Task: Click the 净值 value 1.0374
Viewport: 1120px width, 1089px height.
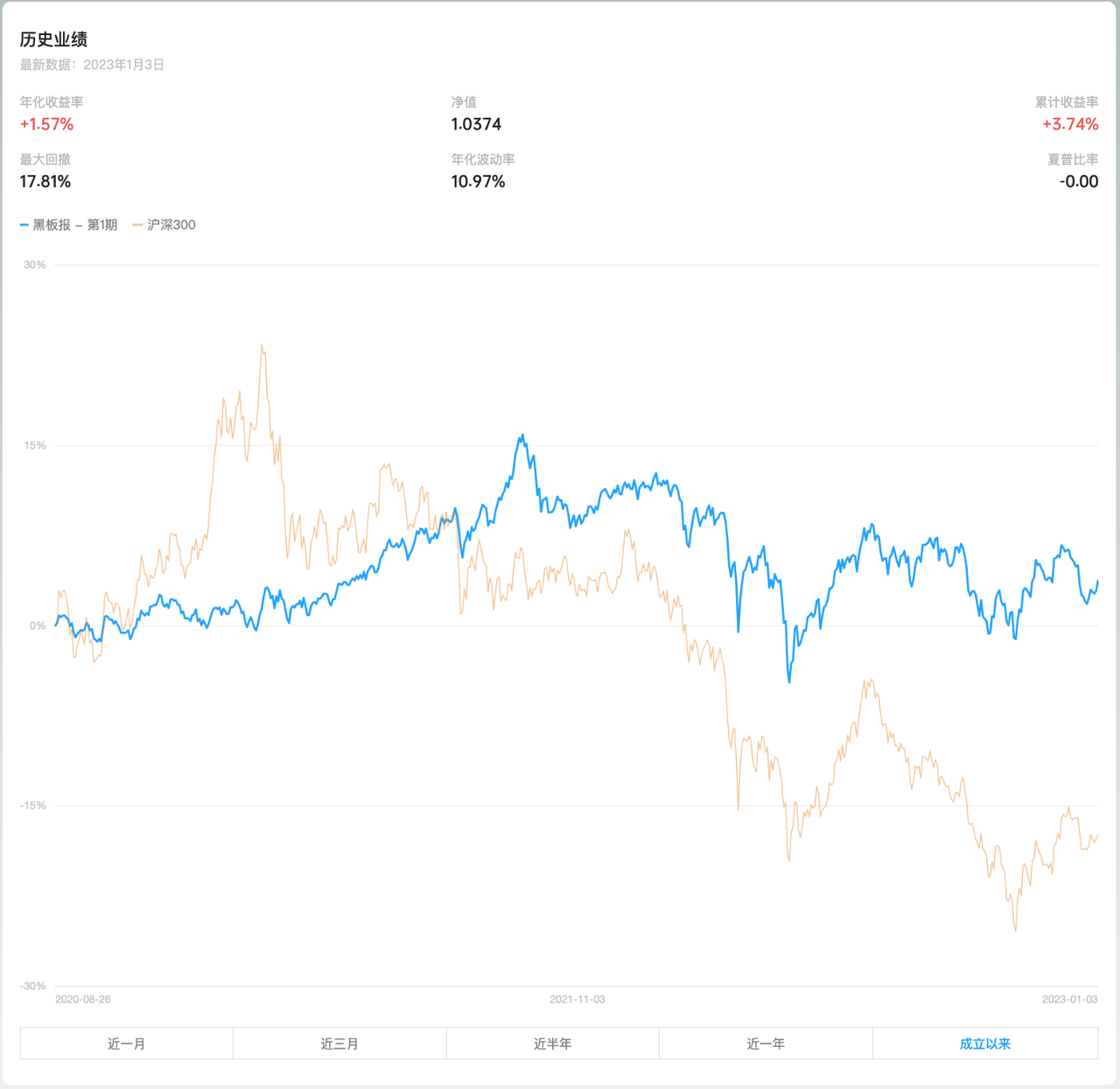Action: coord(476,124)
